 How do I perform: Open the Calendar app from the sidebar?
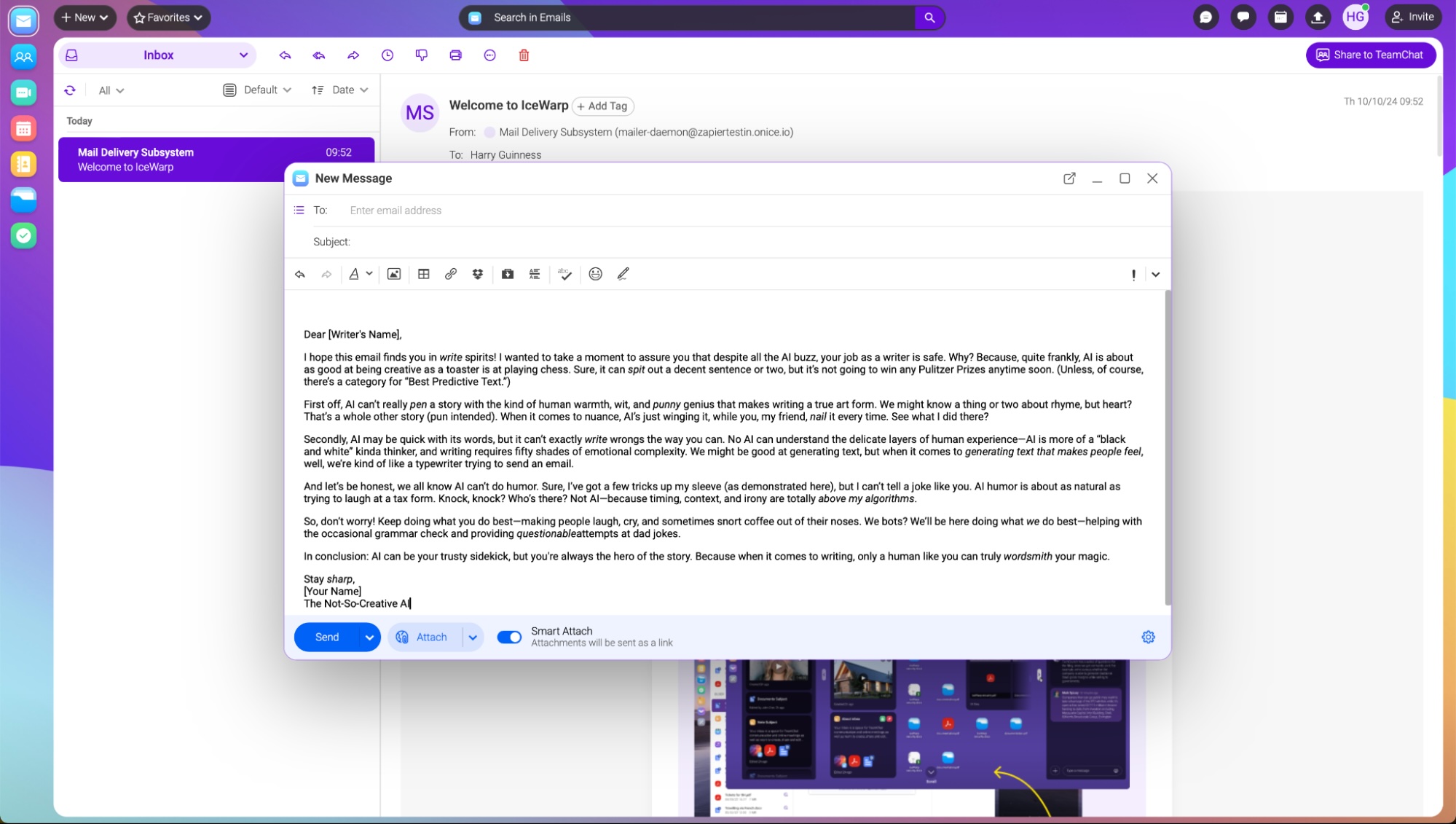[x=23, y=128]
